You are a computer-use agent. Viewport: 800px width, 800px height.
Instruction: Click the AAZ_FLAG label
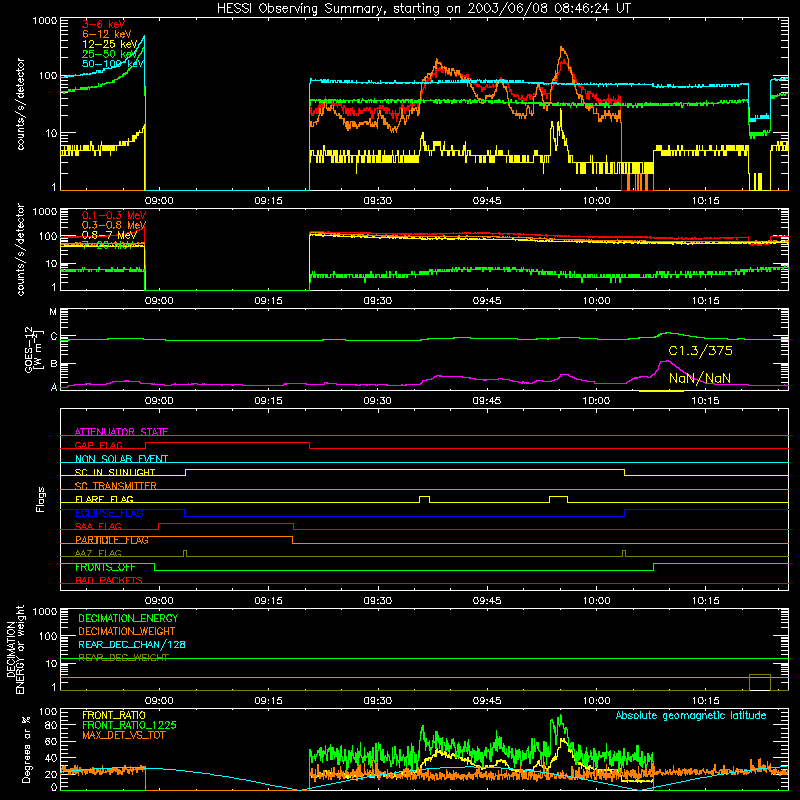(x=98, y=553)
